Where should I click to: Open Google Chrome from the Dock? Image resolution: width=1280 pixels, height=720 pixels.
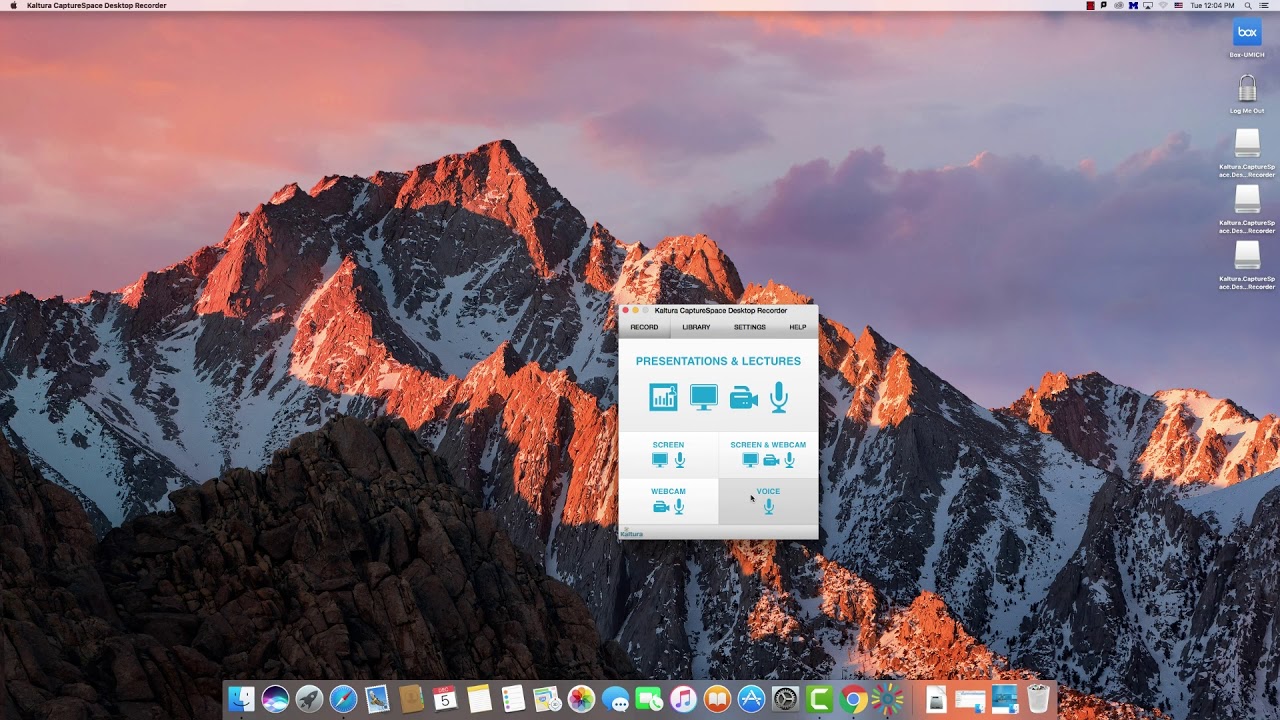tap(854, 699)
